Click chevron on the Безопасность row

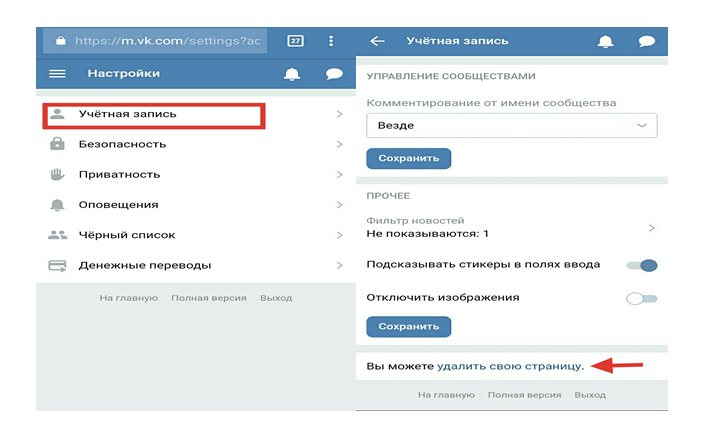pyautogui.click(x=339, y=144)
